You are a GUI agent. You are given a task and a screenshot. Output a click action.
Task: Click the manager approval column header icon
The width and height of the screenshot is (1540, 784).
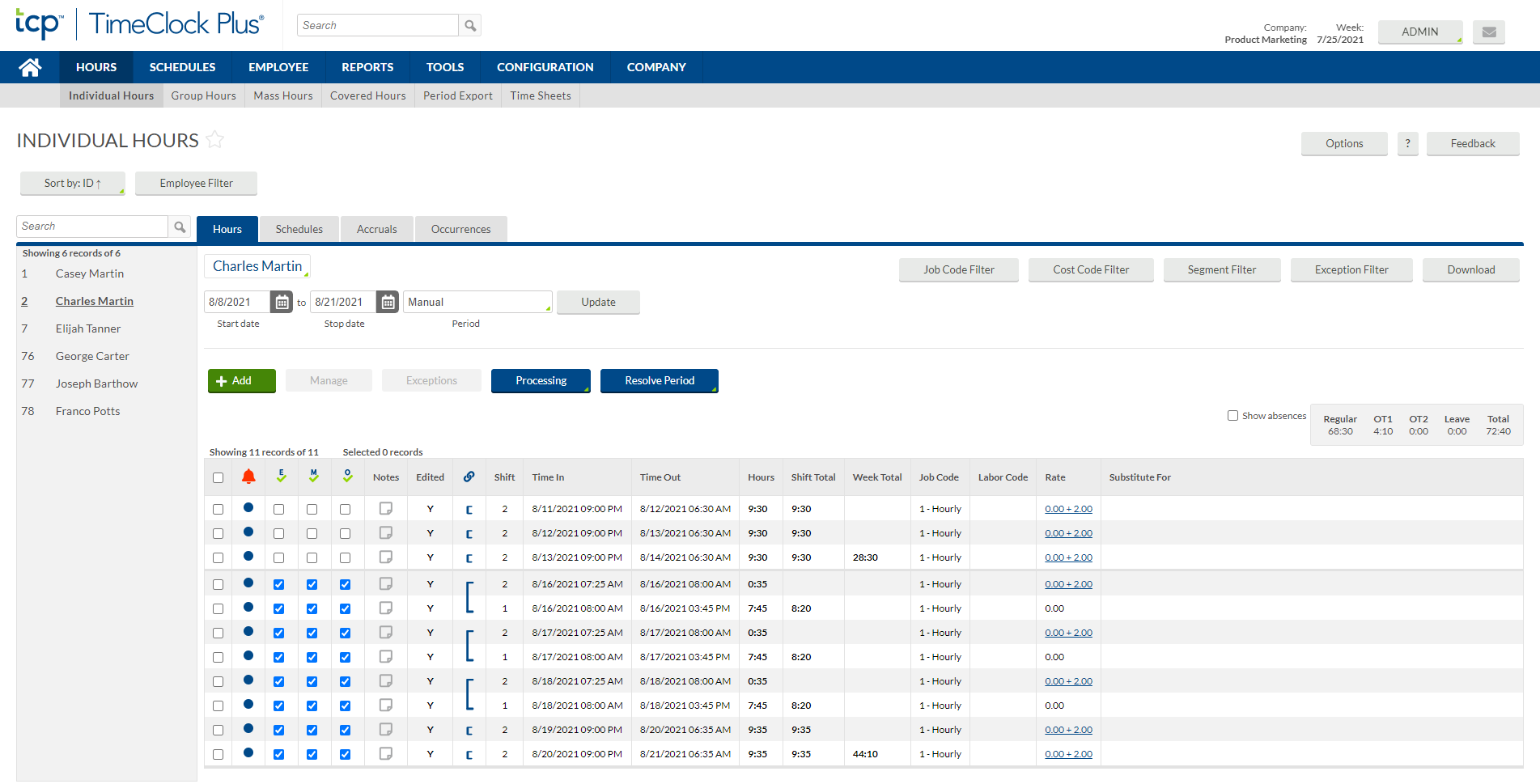[313, 477]
